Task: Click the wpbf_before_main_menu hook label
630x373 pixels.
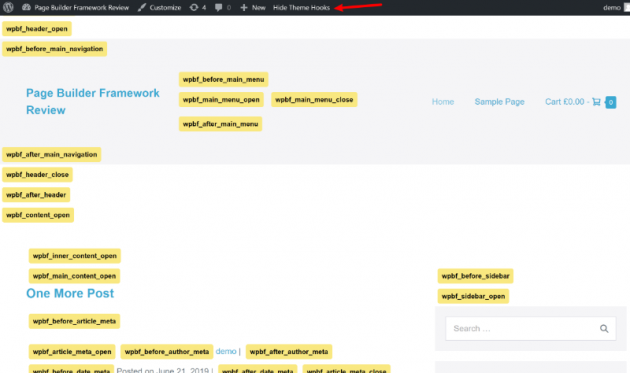Action: (x=223, y=79)
